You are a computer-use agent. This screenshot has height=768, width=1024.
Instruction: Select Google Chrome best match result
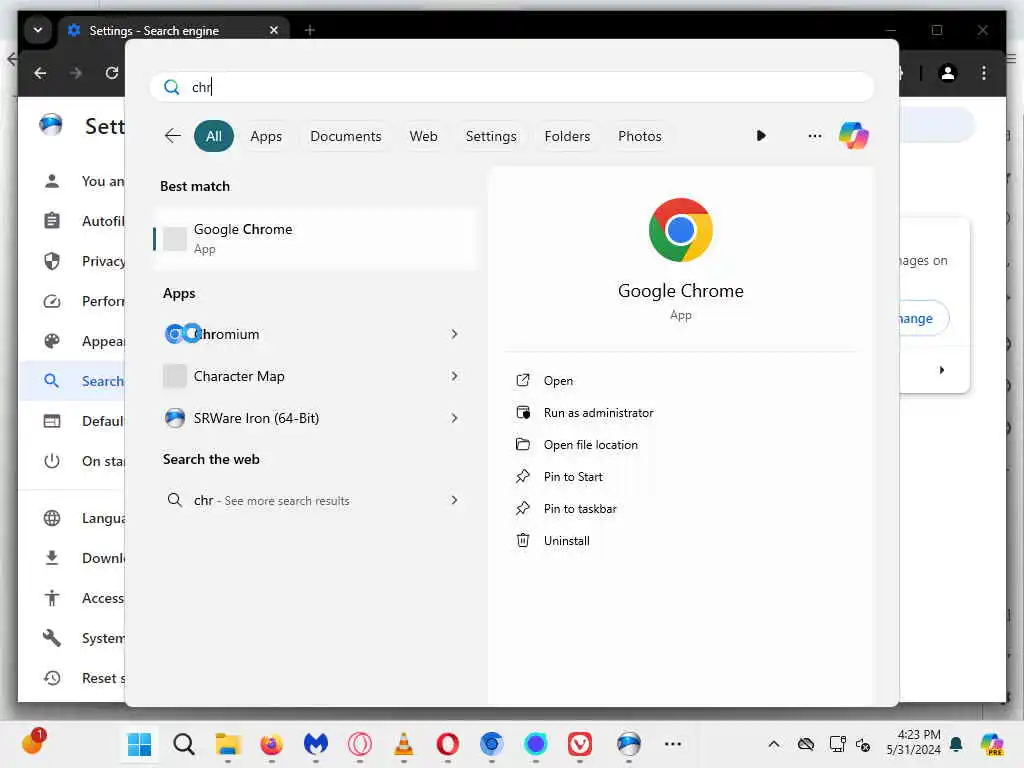click(315, 238)
